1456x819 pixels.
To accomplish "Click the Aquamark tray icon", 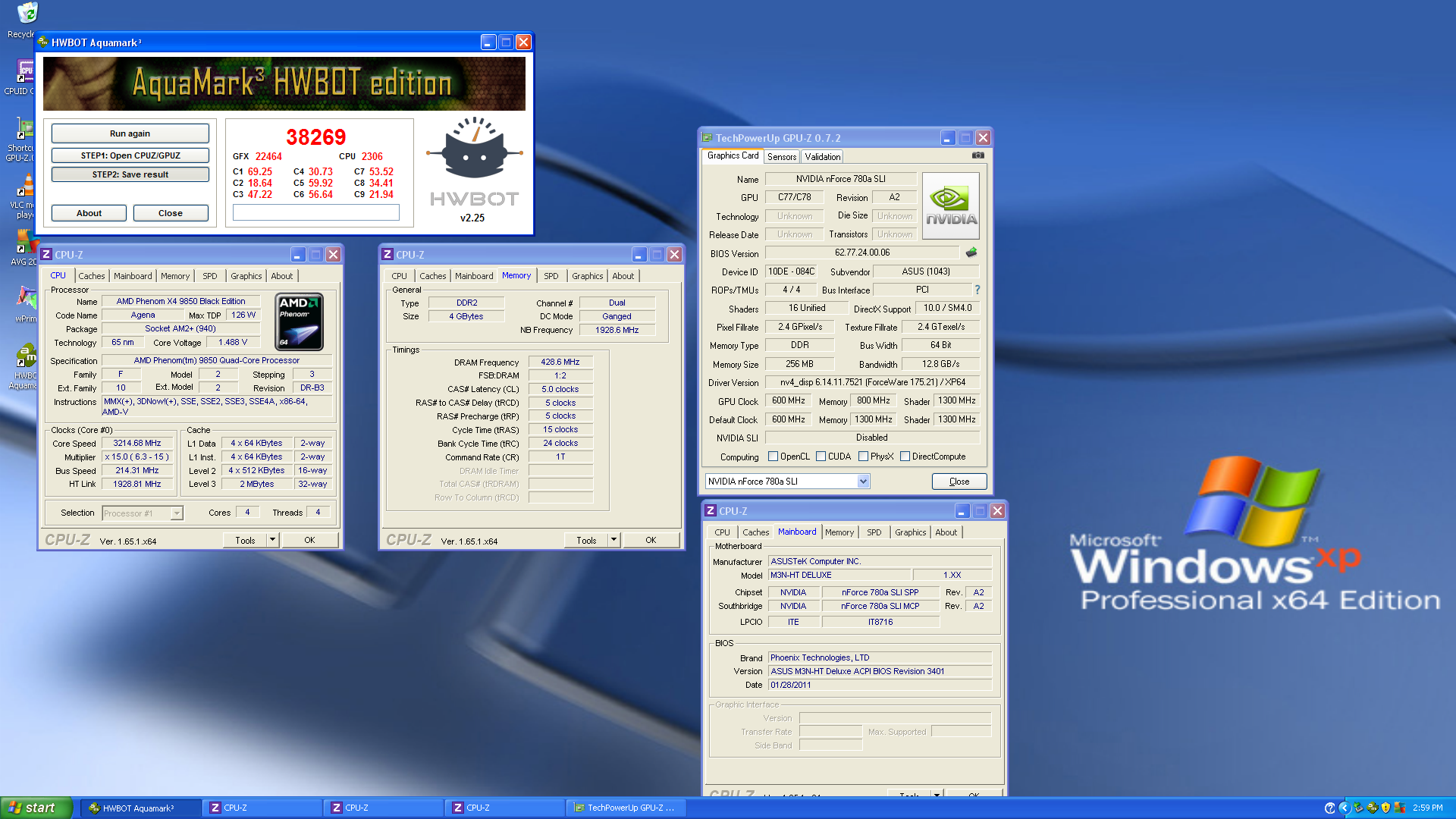I will (1372, 808).
